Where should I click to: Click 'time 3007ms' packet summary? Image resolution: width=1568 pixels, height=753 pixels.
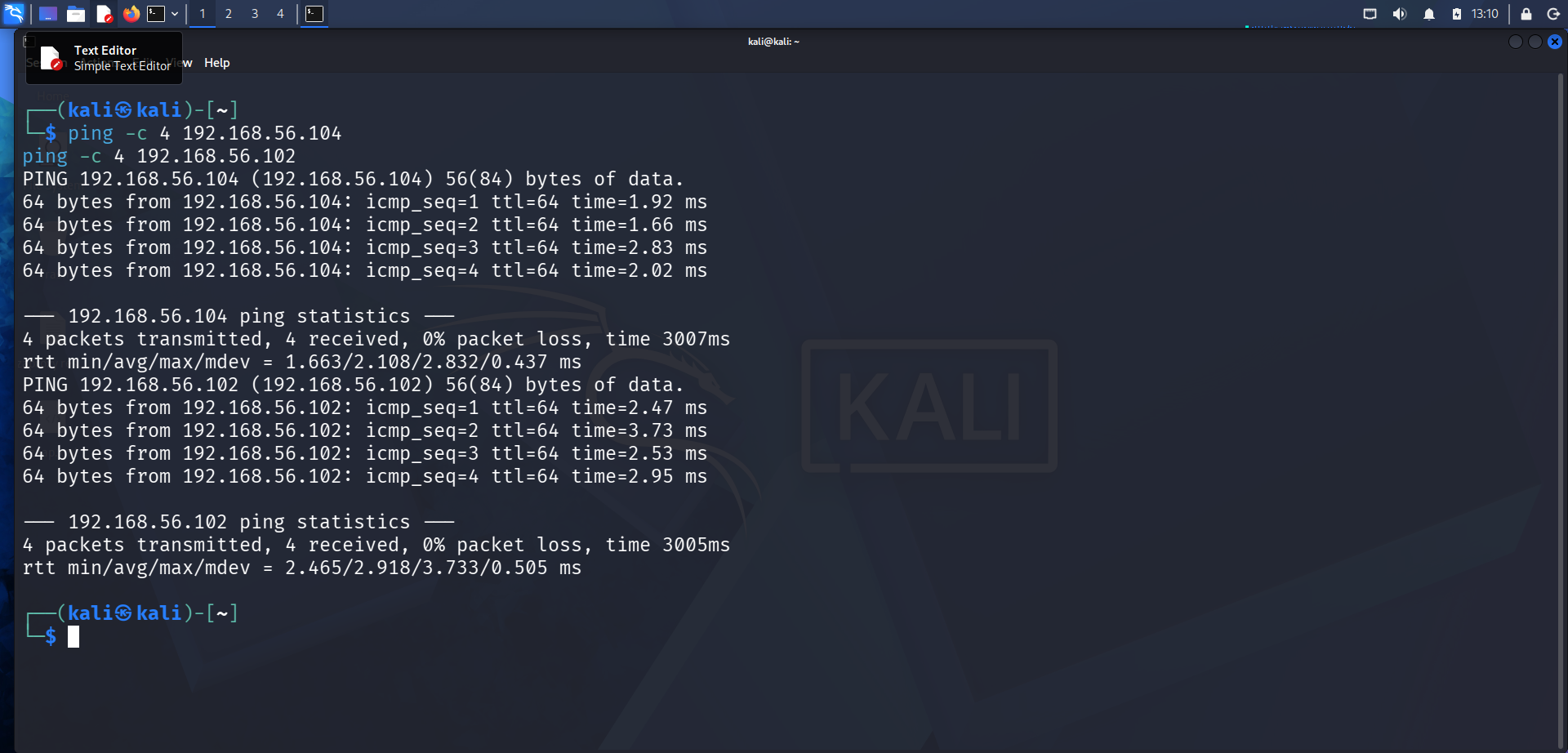(668, 339)
